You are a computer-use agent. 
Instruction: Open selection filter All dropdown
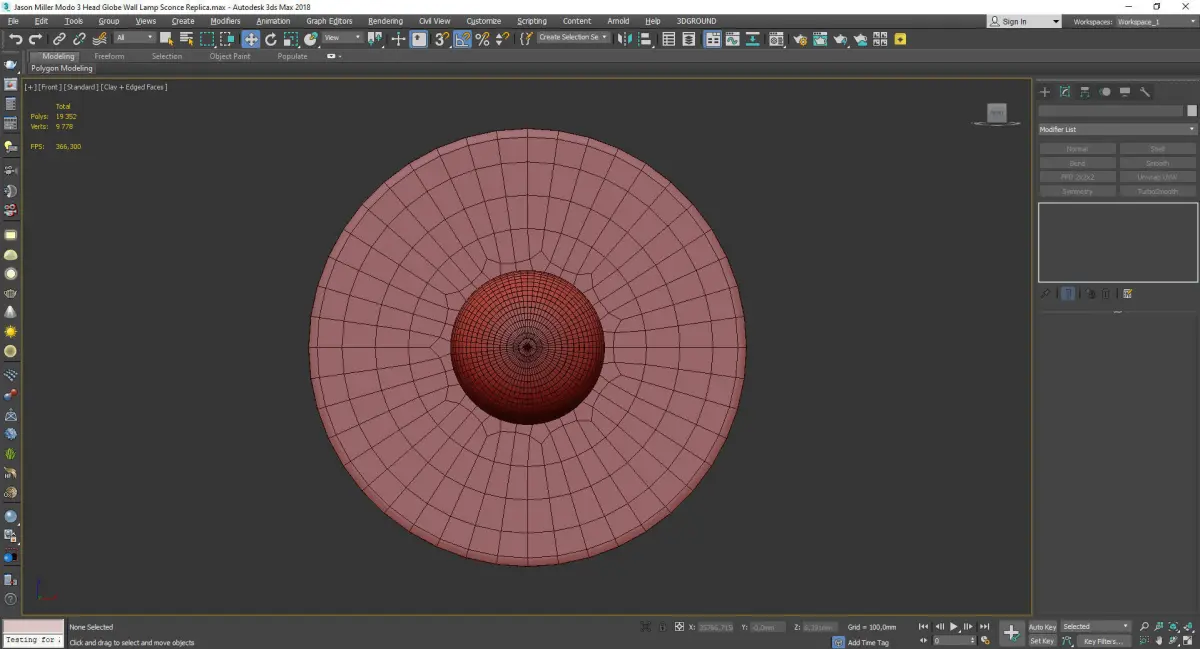[134, 38]
